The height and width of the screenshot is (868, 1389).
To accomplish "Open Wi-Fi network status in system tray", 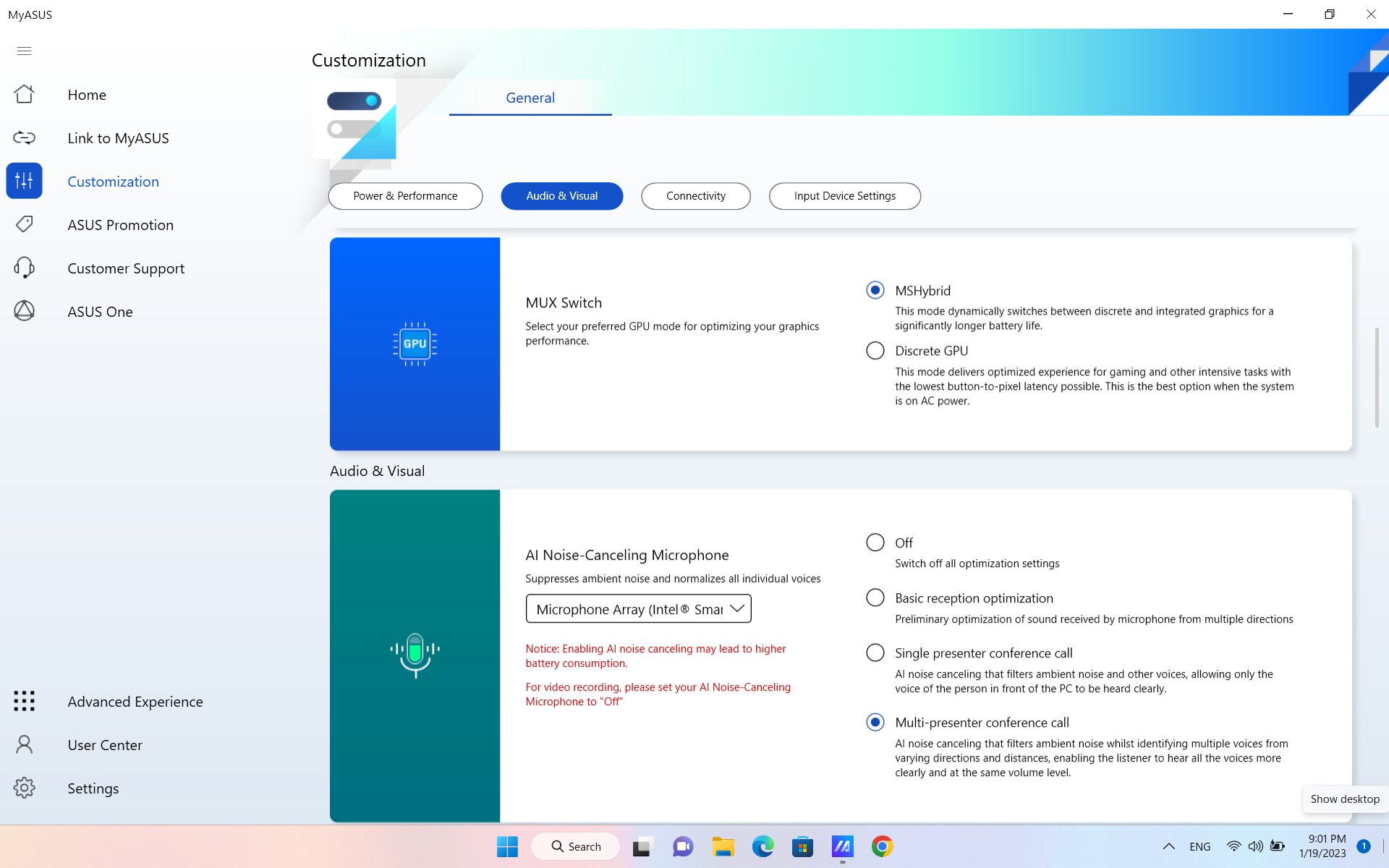I will (1233, 846).
